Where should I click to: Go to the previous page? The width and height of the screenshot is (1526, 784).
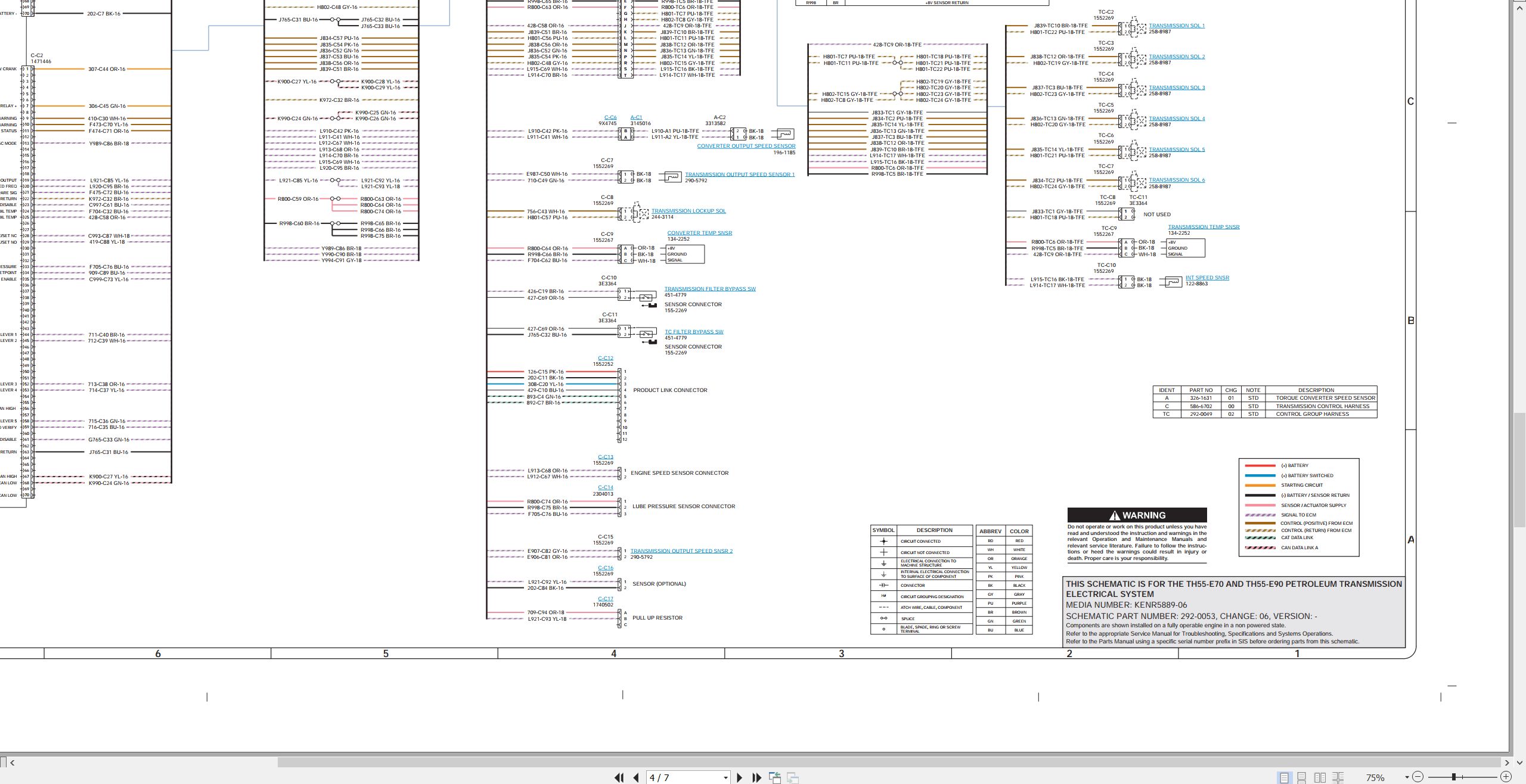coord(636,777)
